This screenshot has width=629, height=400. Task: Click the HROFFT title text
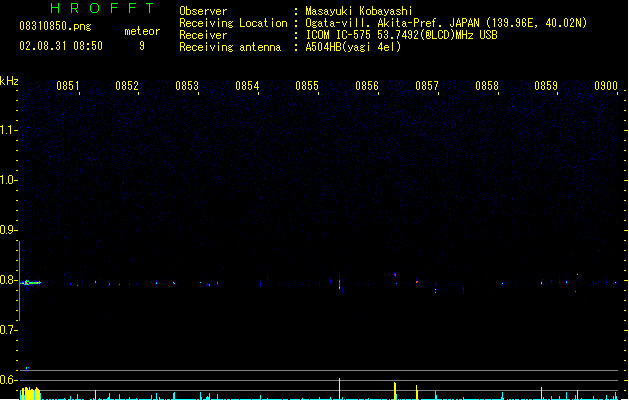point(102,8)
